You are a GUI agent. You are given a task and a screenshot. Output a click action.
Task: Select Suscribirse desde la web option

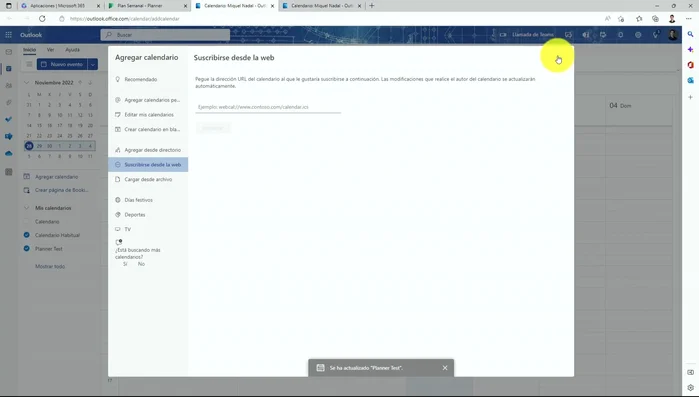[x=148, y=164]
